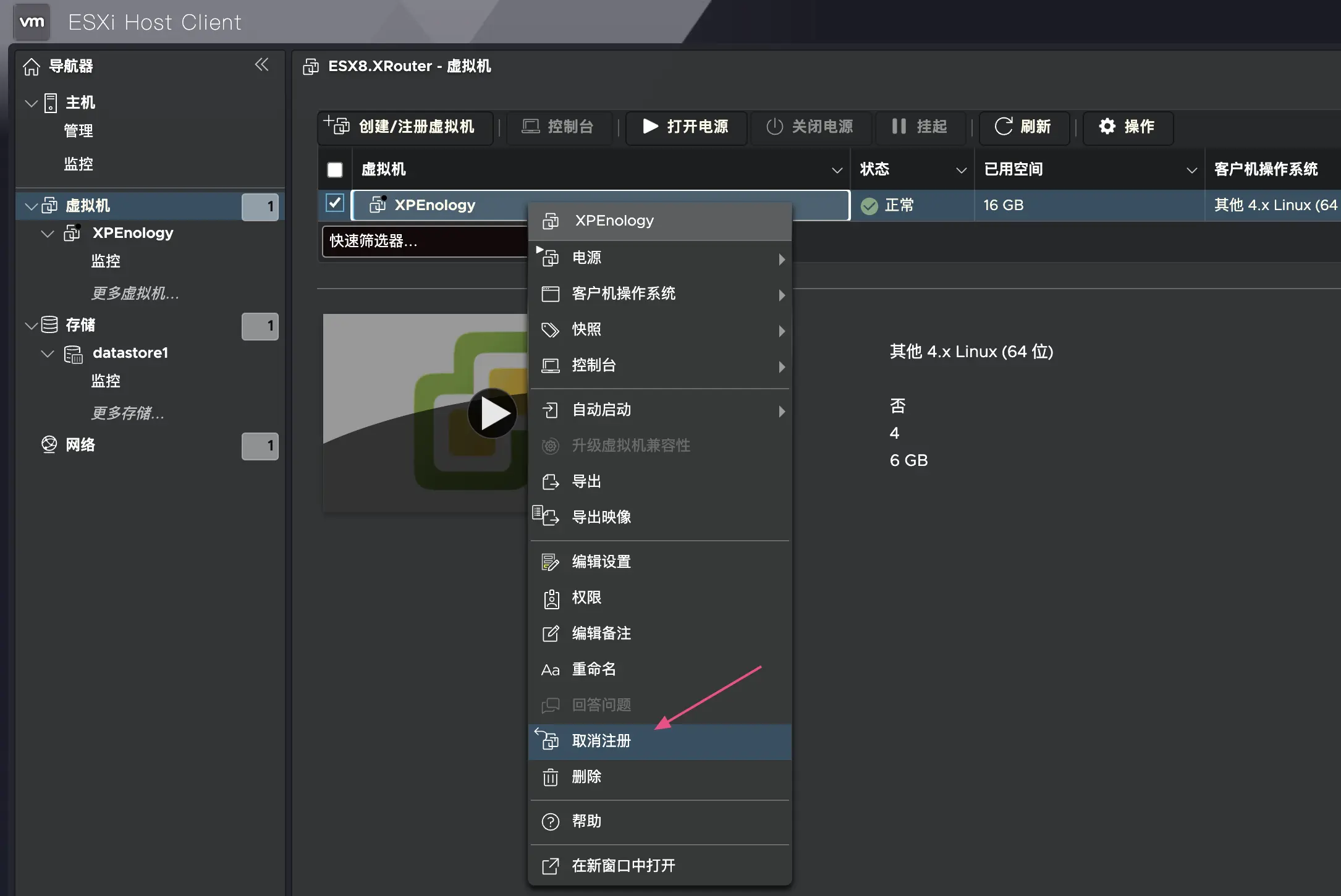Click the guest OS window icon in menu
The height and width of the screenshot is (896, 1341).
pyautogui.click(x=550, y=294)
